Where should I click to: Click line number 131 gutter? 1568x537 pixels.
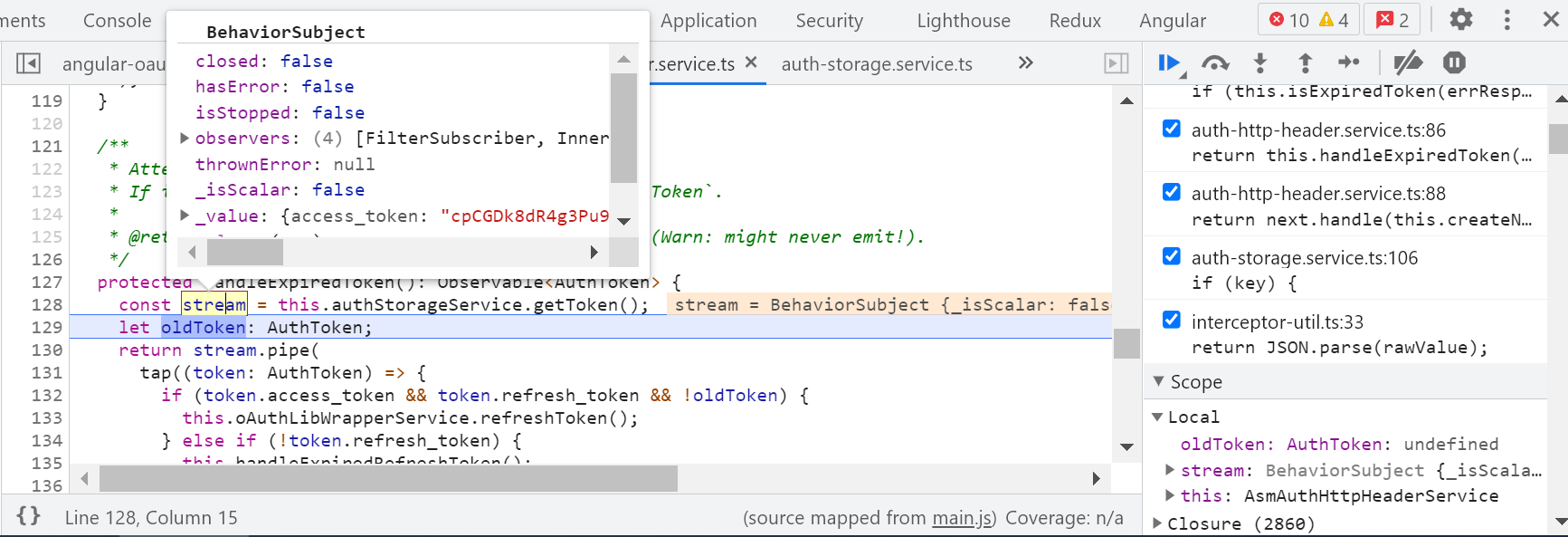click(46, 372)
